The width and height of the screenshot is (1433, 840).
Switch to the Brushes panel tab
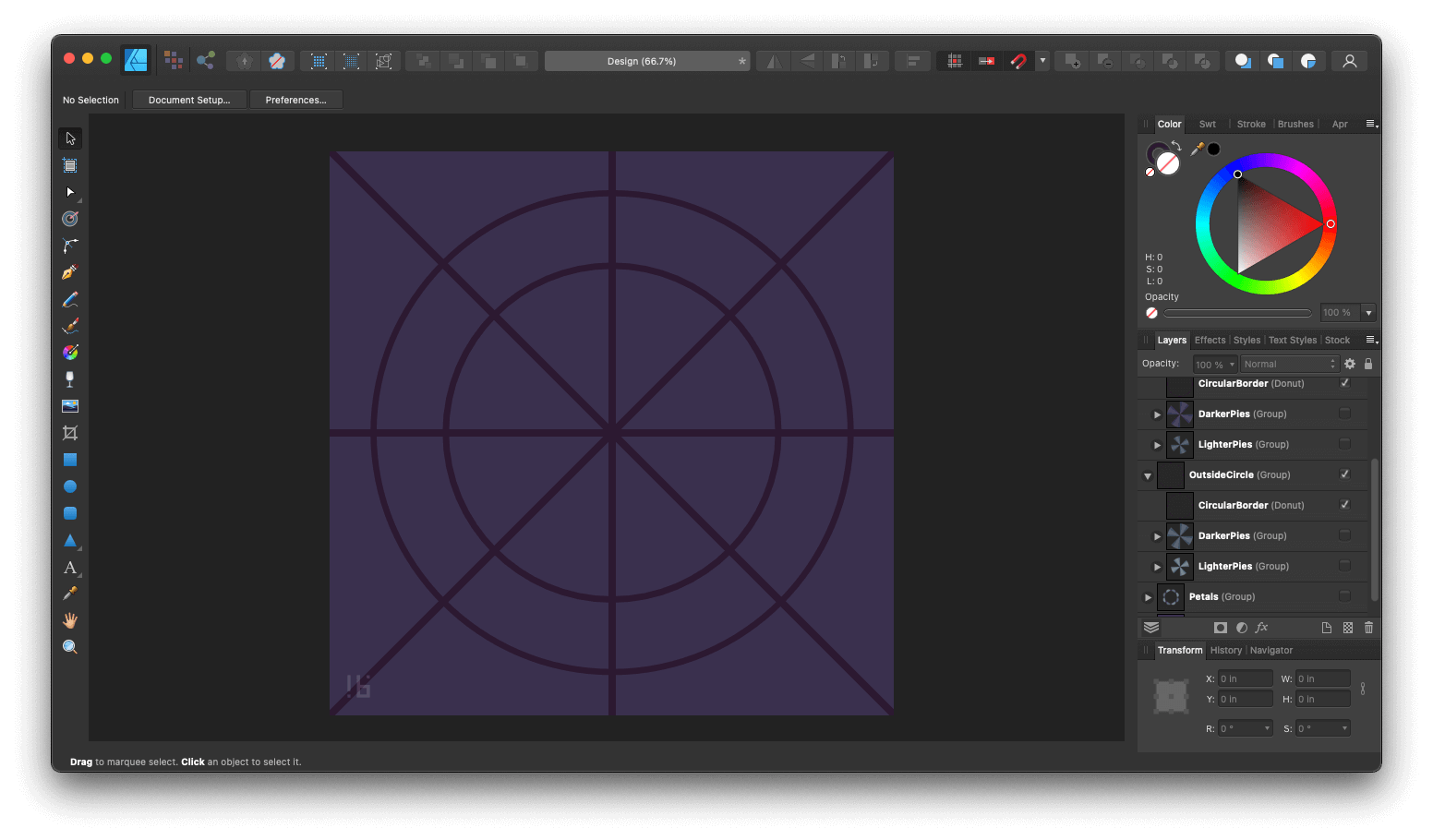[x=1295, y=124]
